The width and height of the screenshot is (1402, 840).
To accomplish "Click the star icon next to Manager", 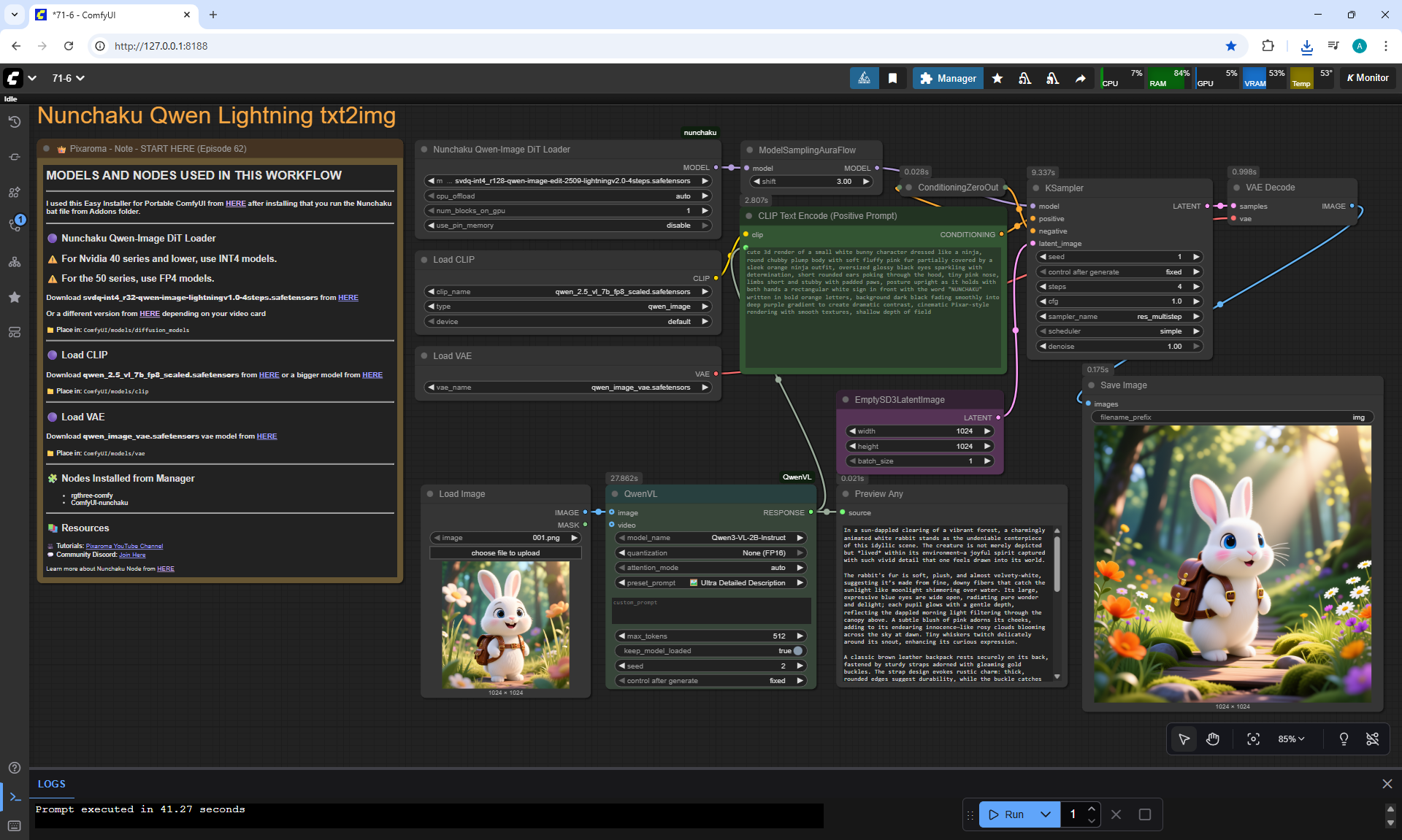I will [997, 78].
